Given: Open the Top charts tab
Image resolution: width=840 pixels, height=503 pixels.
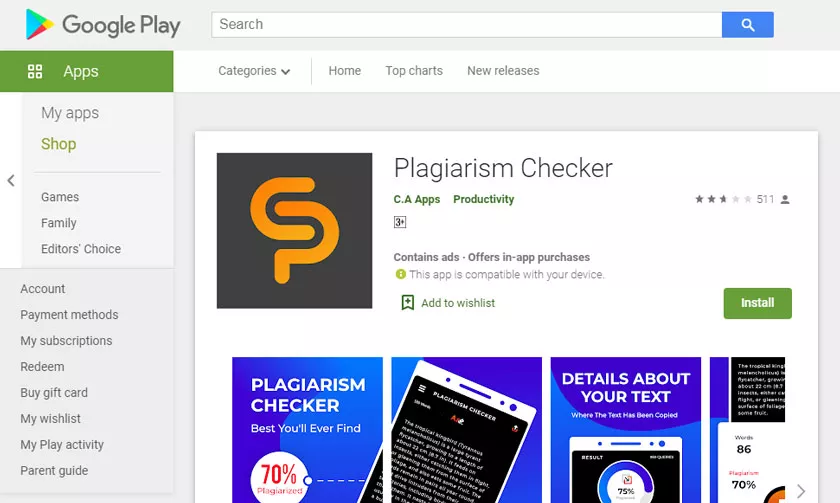Looking at the screenshot, I should pyautogui.click(x=414, y=71).
